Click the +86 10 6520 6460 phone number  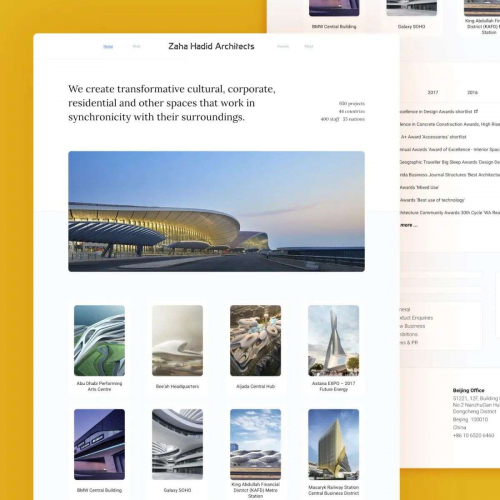tap(473, 435)
